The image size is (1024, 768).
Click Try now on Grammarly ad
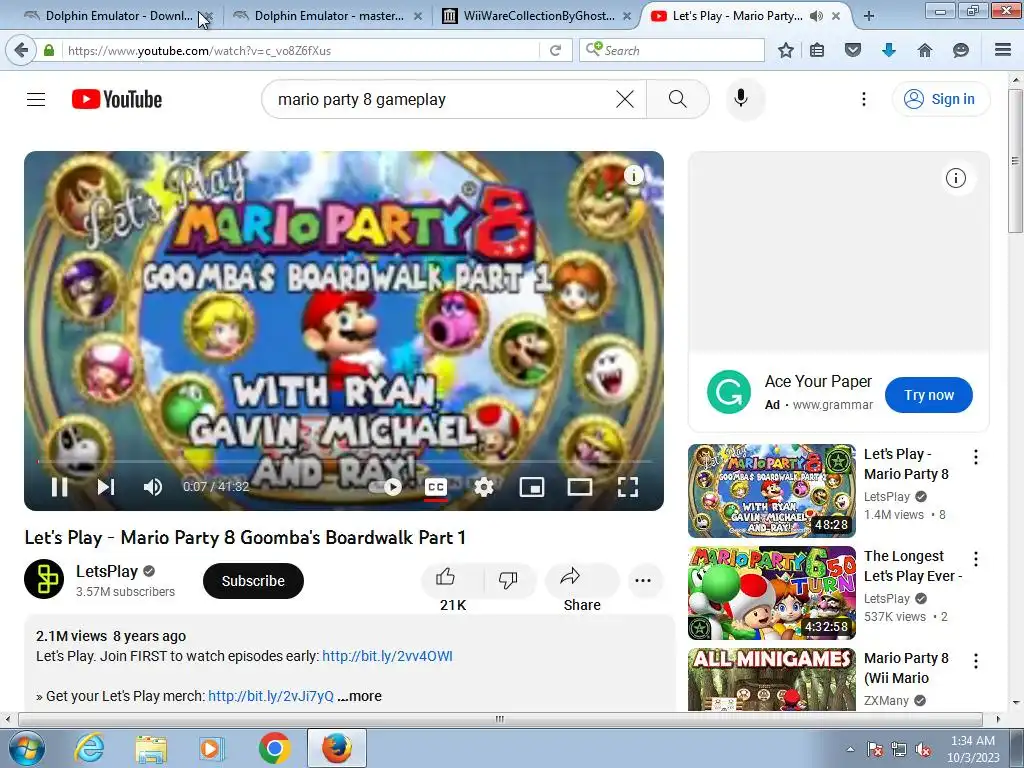929,395
